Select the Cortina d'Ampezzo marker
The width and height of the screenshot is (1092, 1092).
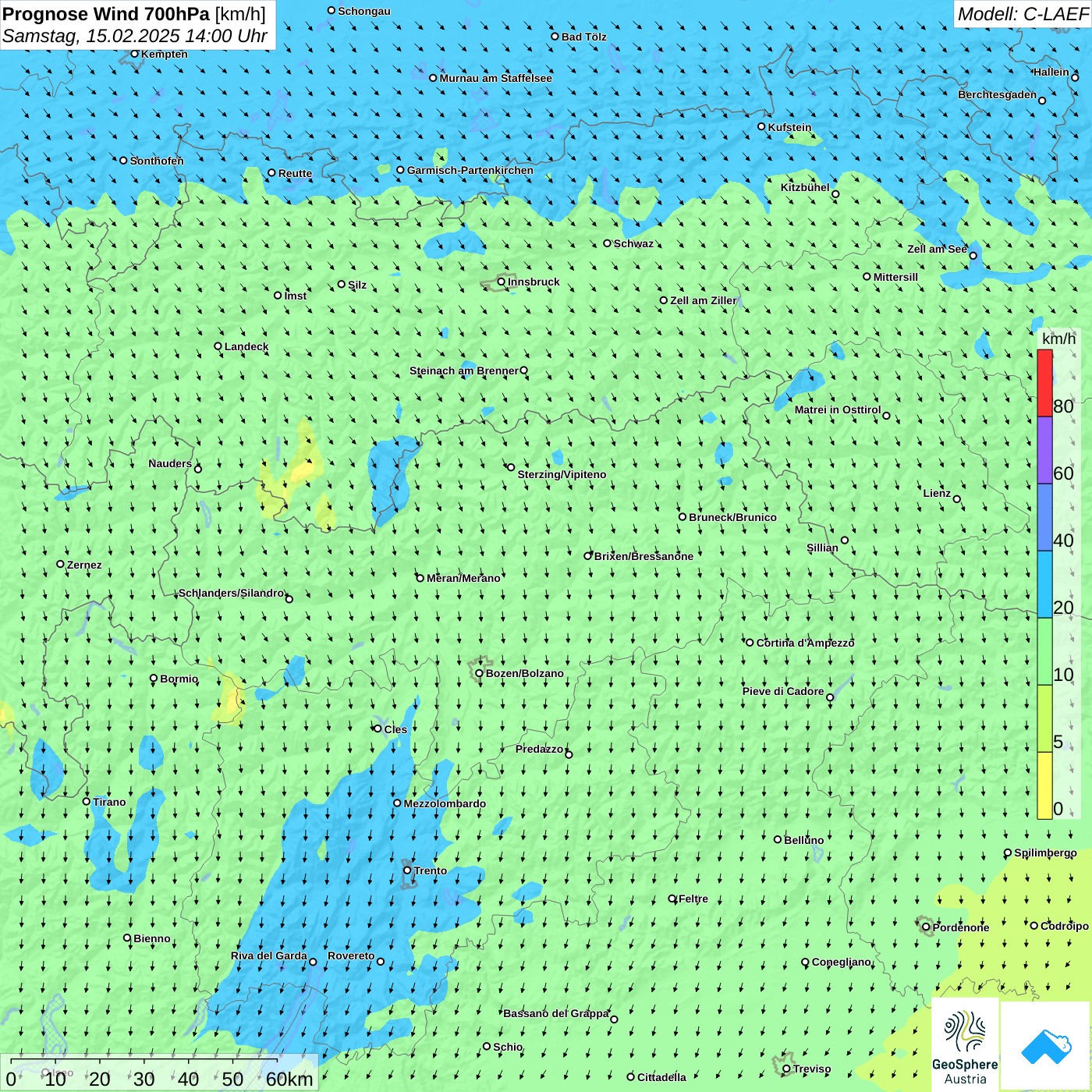tap(750, 643)
